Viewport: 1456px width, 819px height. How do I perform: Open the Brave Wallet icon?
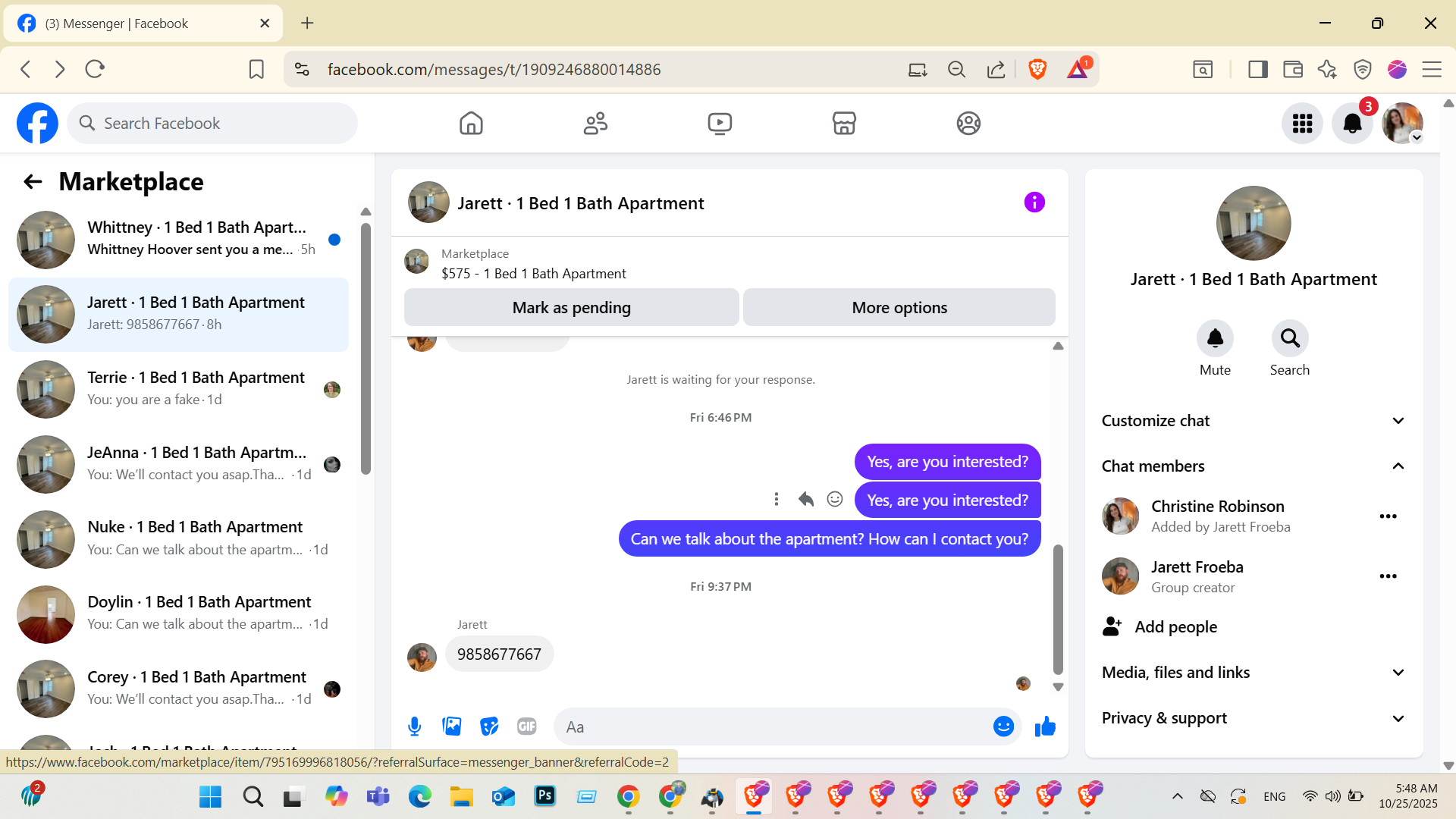pos(1293,70)
